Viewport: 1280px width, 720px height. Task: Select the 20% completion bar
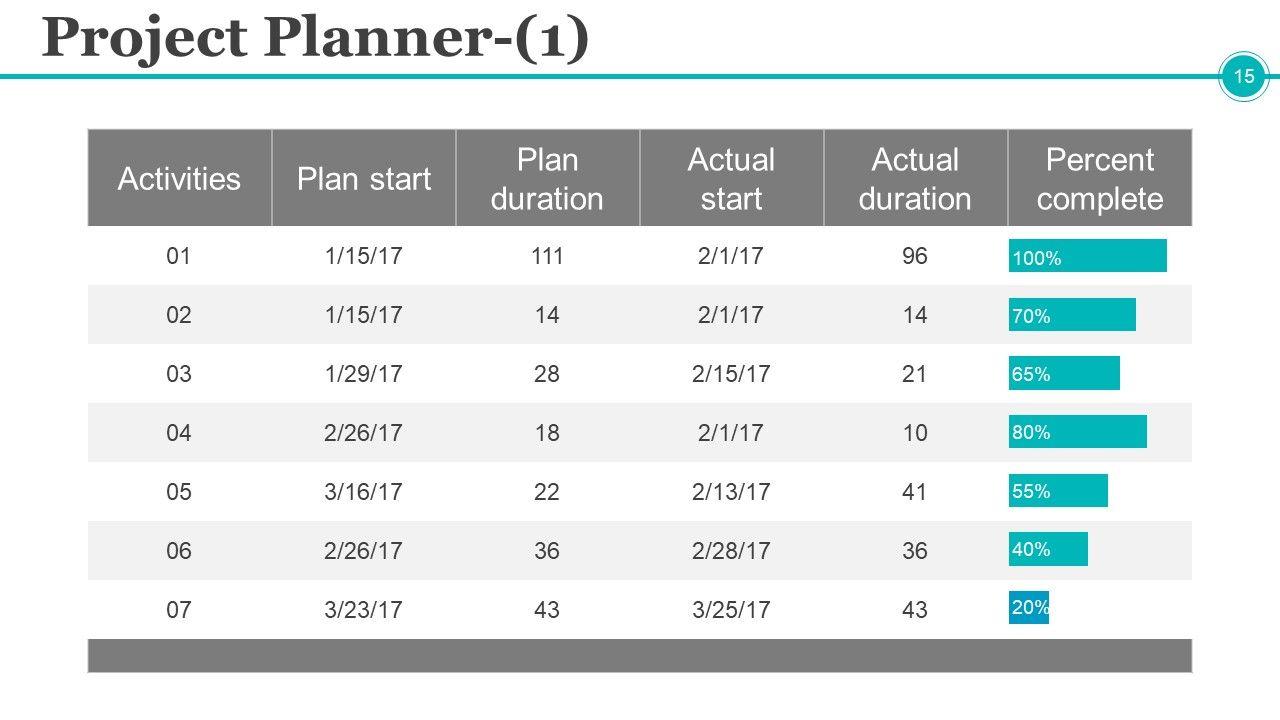[1029, 607]
